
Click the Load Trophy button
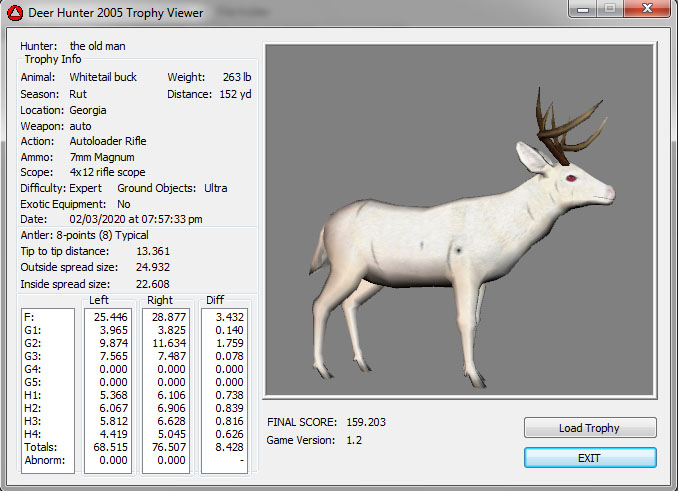(x=589, y=428)
